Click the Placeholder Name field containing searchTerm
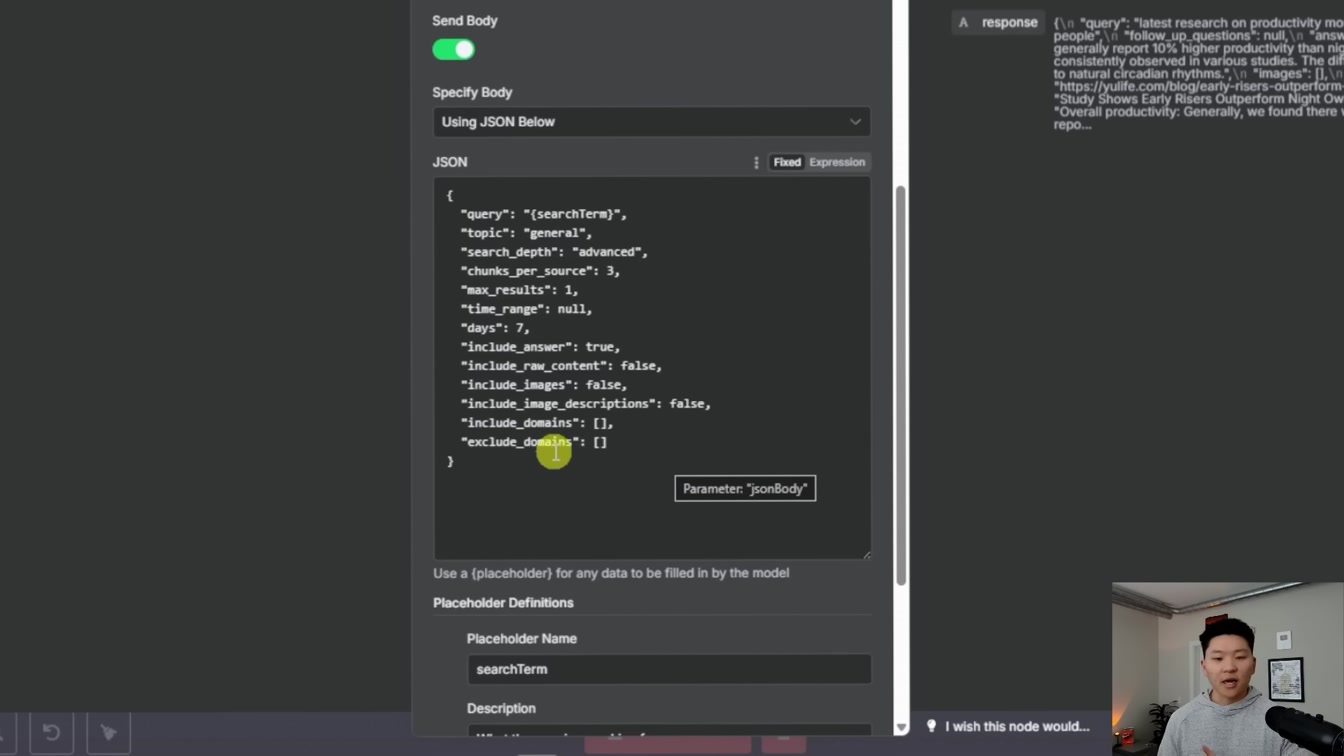This screenshot has width=1344, height=756. (669, 669)
